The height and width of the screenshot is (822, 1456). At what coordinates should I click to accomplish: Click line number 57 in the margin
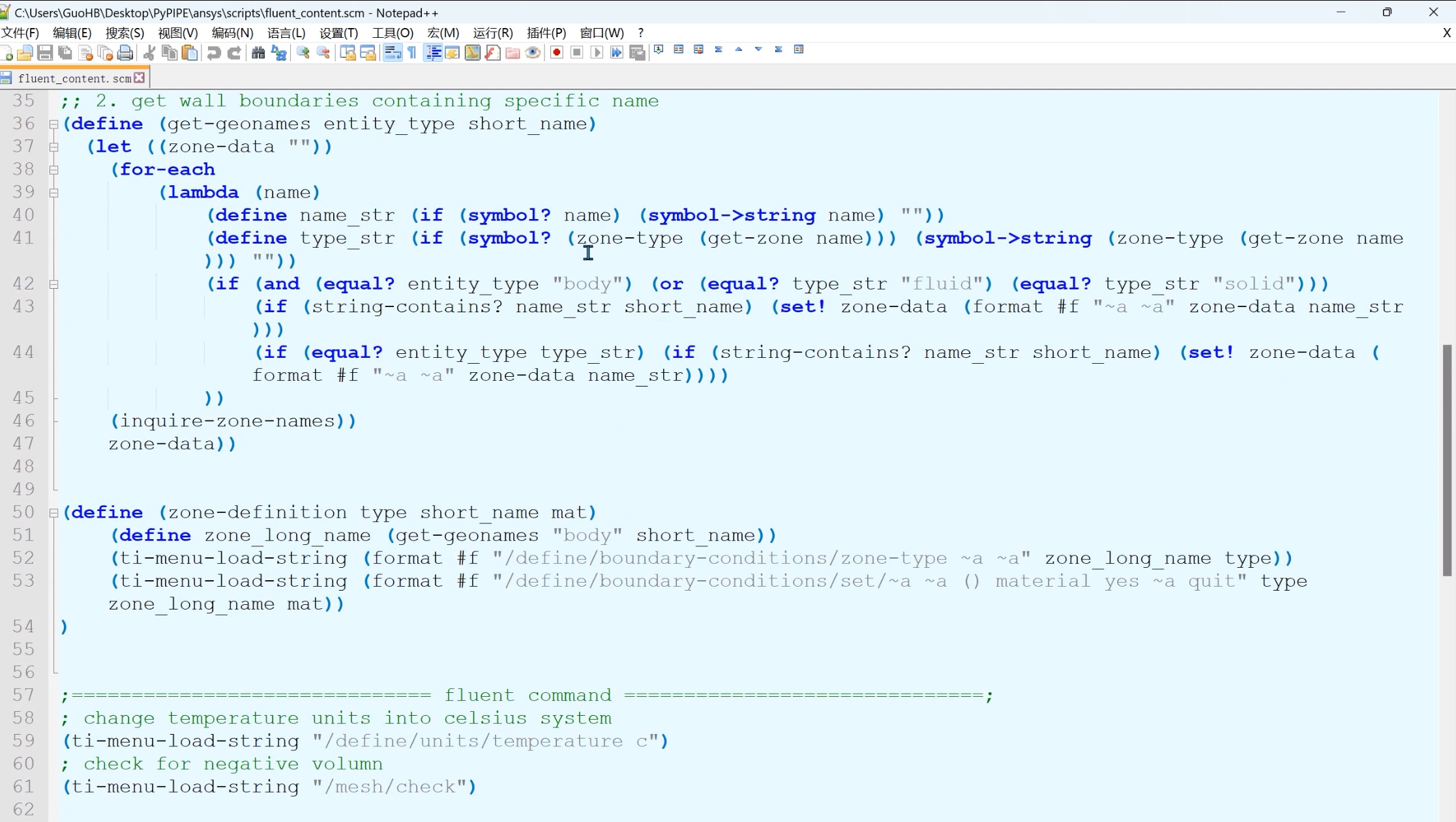[x=23, y=695]
